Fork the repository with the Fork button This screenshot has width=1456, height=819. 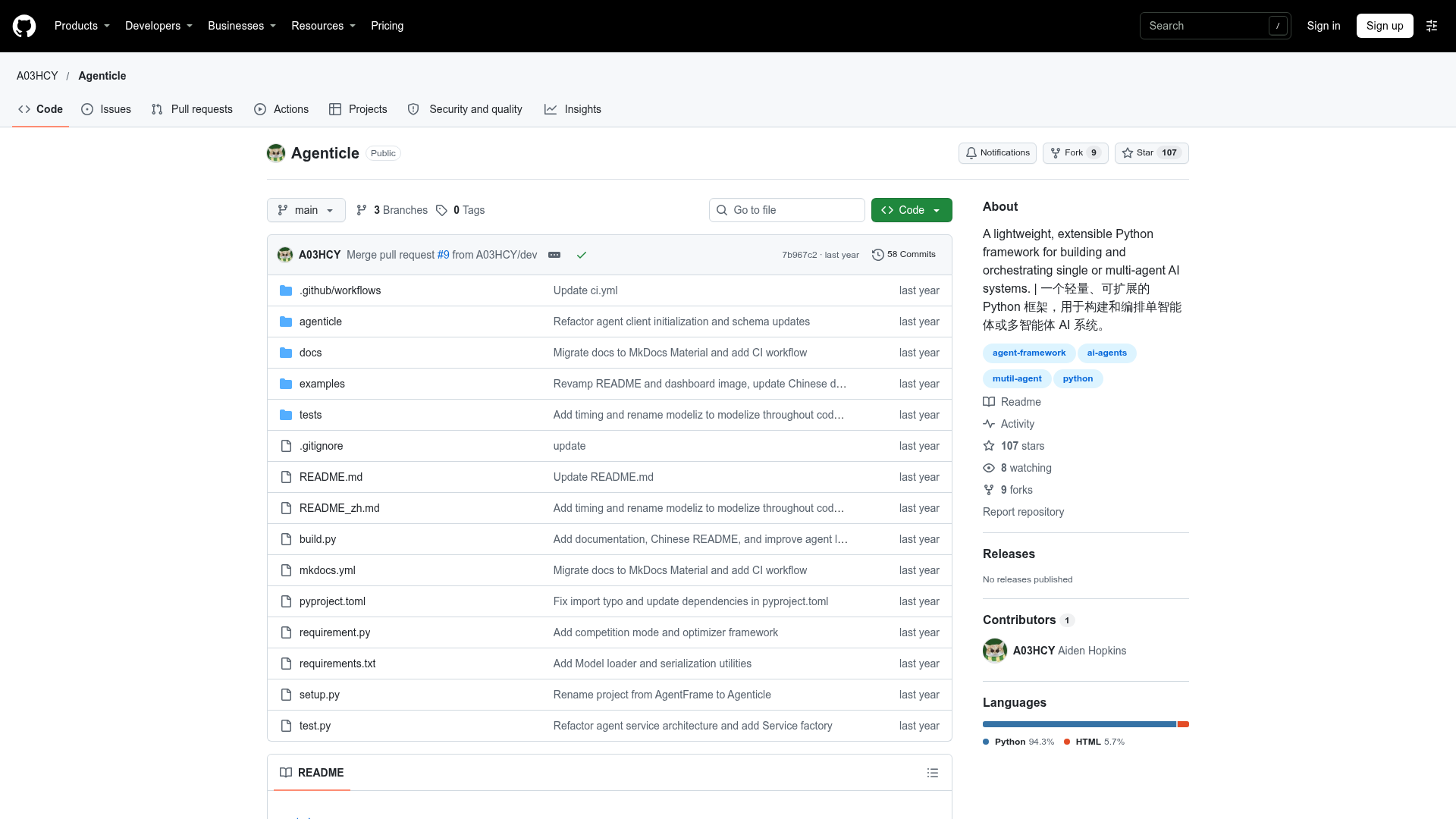(x=1075, y=153)
